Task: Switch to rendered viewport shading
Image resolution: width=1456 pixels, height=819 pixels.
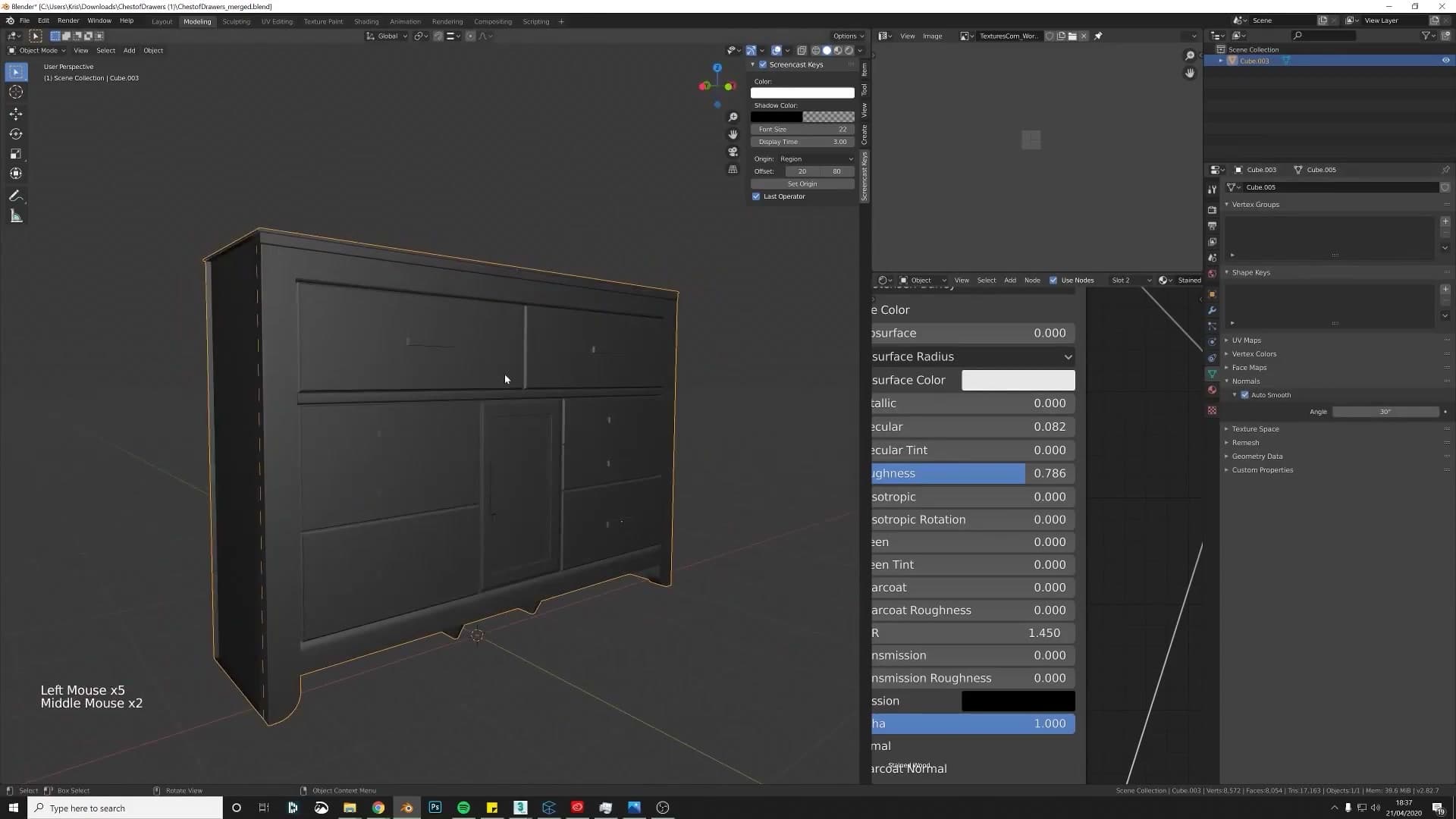Action: [x=849, y=51]
